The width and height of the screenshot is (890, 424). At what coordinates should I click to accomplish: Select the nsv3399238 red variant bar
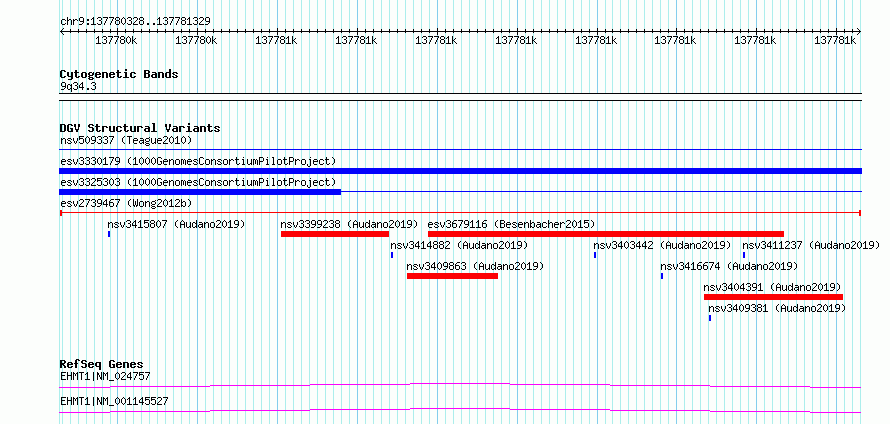point(335,234)
